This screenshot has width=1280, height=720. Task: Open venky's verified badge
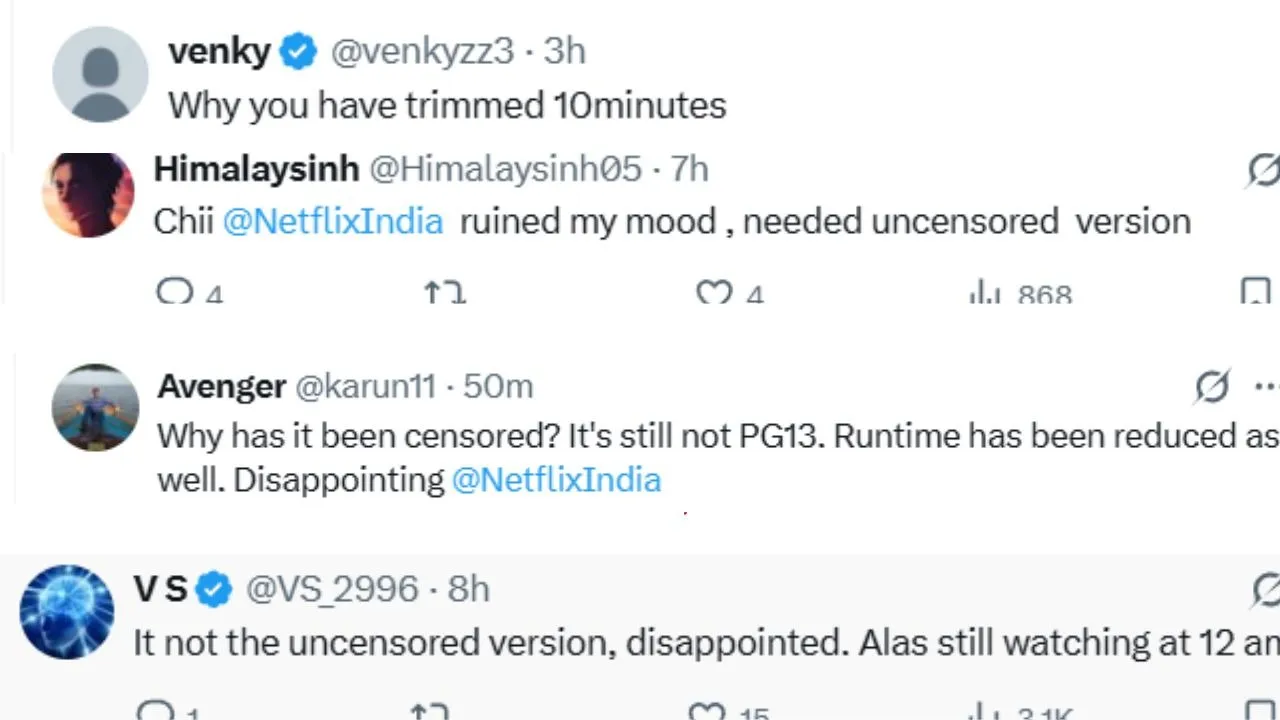(x=298, y=51)
